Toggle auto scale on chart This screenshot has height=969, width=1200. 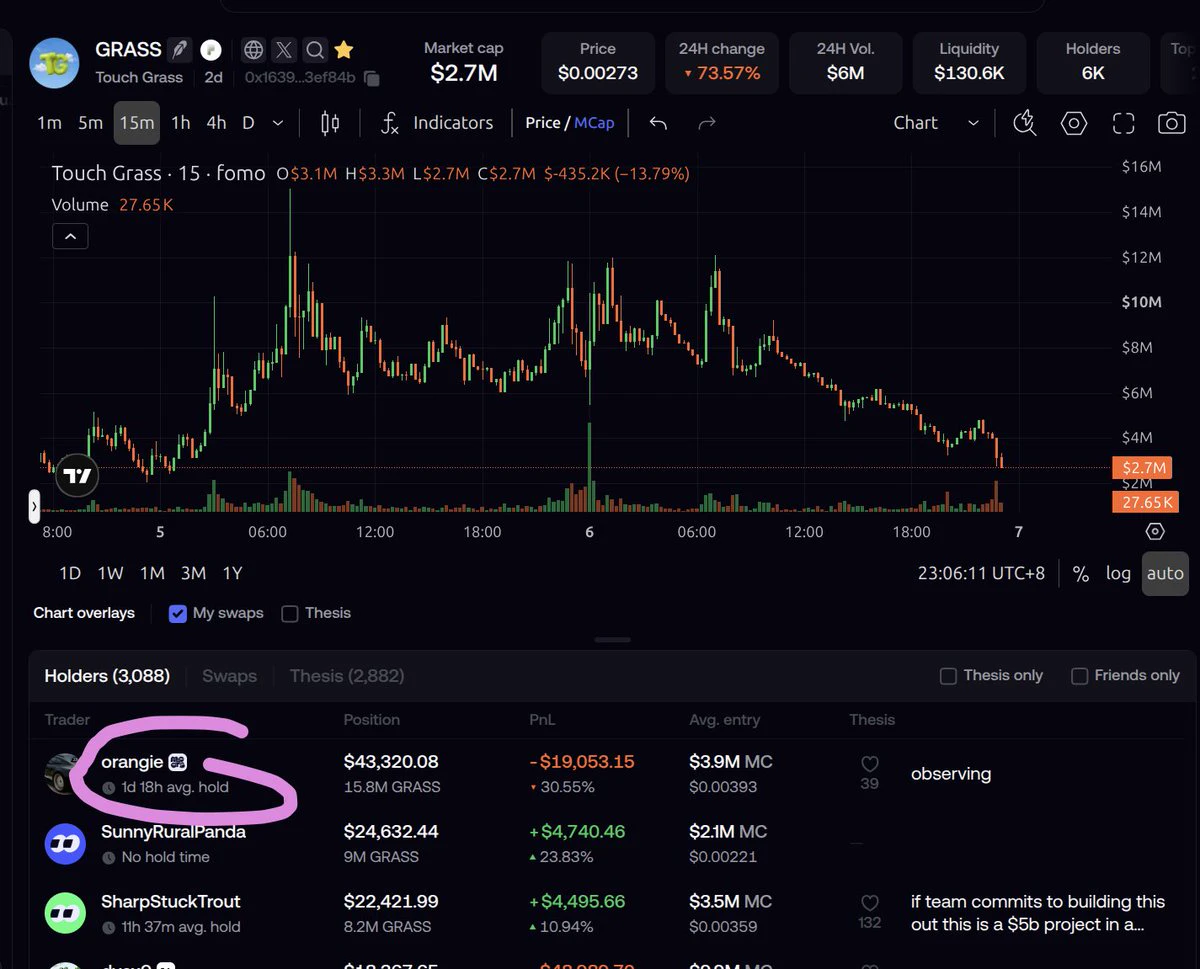coord(1165,573)
